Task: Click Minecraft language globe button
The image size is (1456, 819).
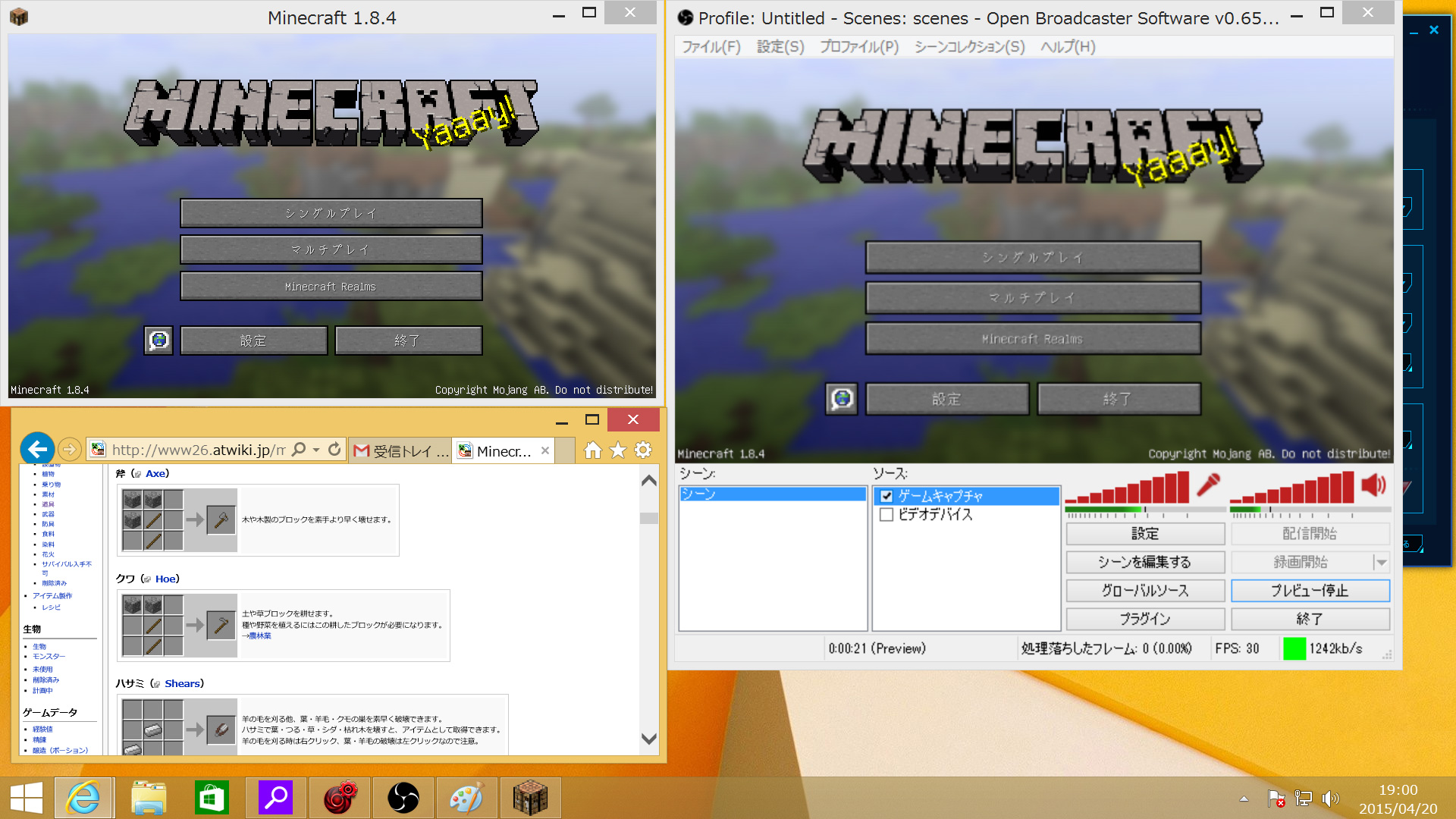Action: tap(158, 340)
